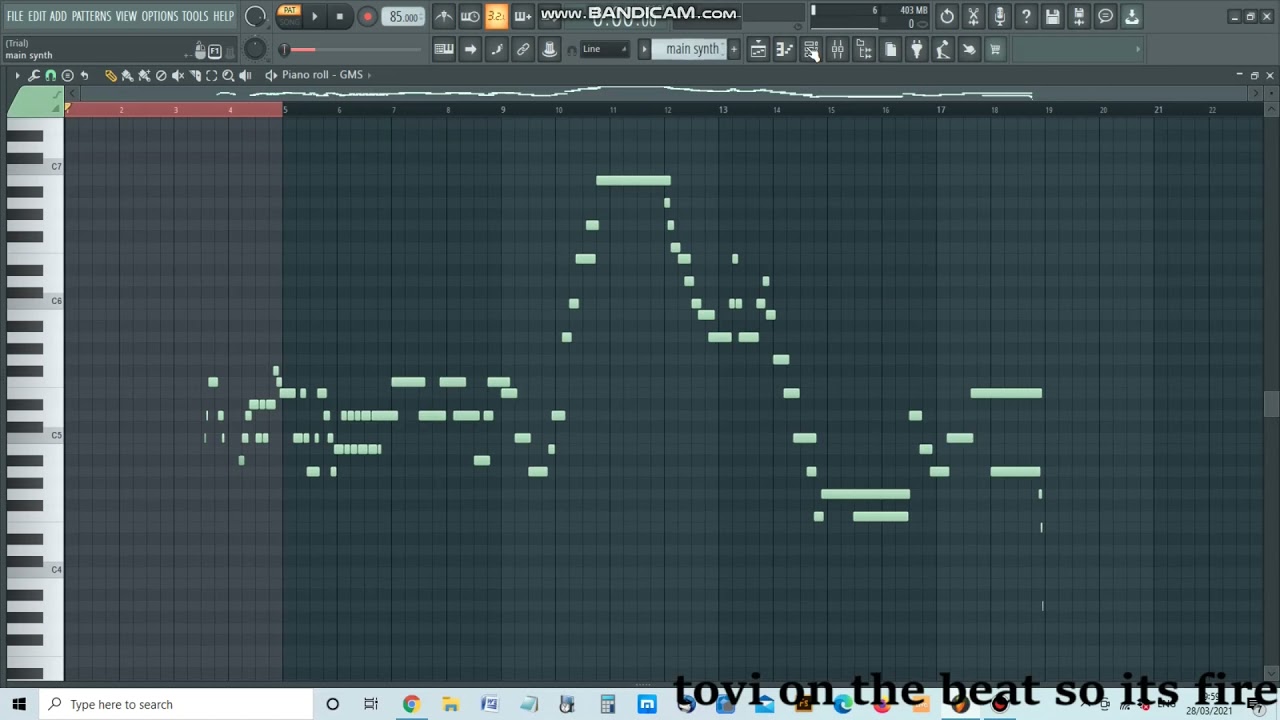Toggle the 3.2.1 countdown before recording
The height and width of the screenshot is (720, 1280).
496,16
